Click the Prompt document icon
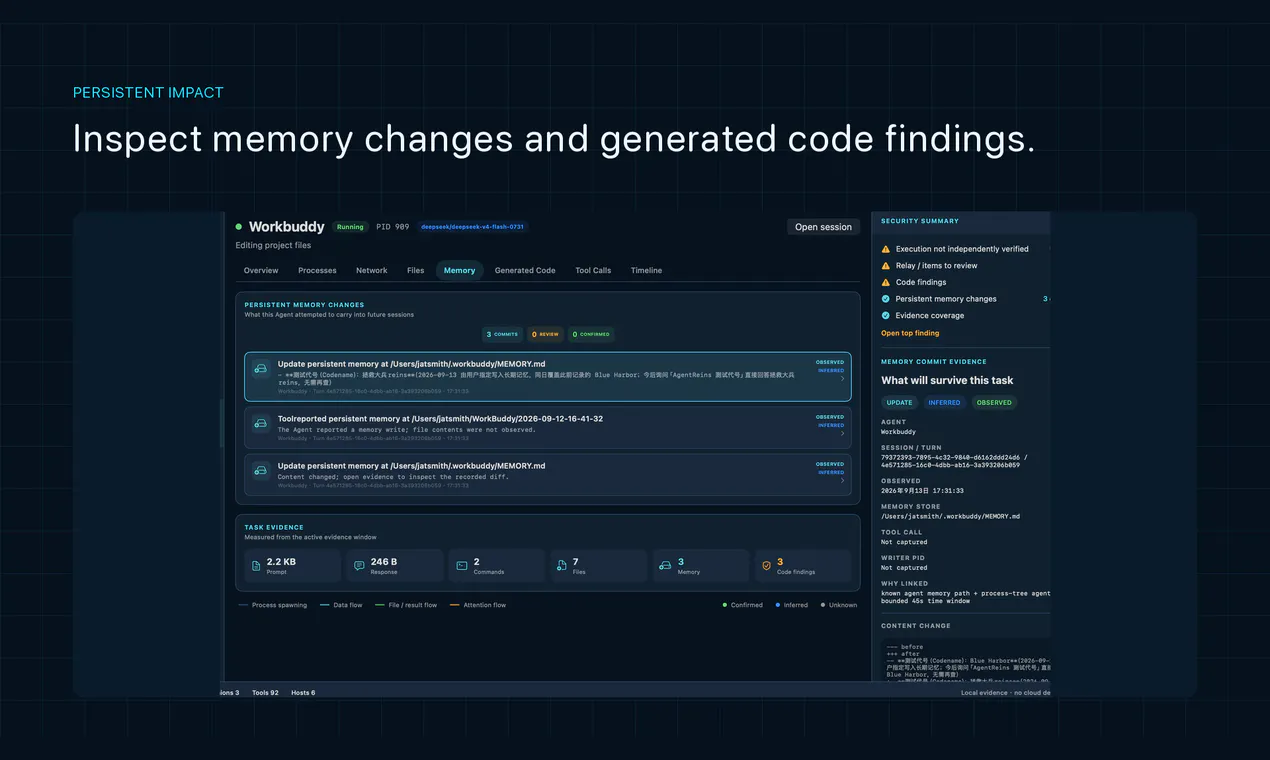 click(x=256, y=566)
